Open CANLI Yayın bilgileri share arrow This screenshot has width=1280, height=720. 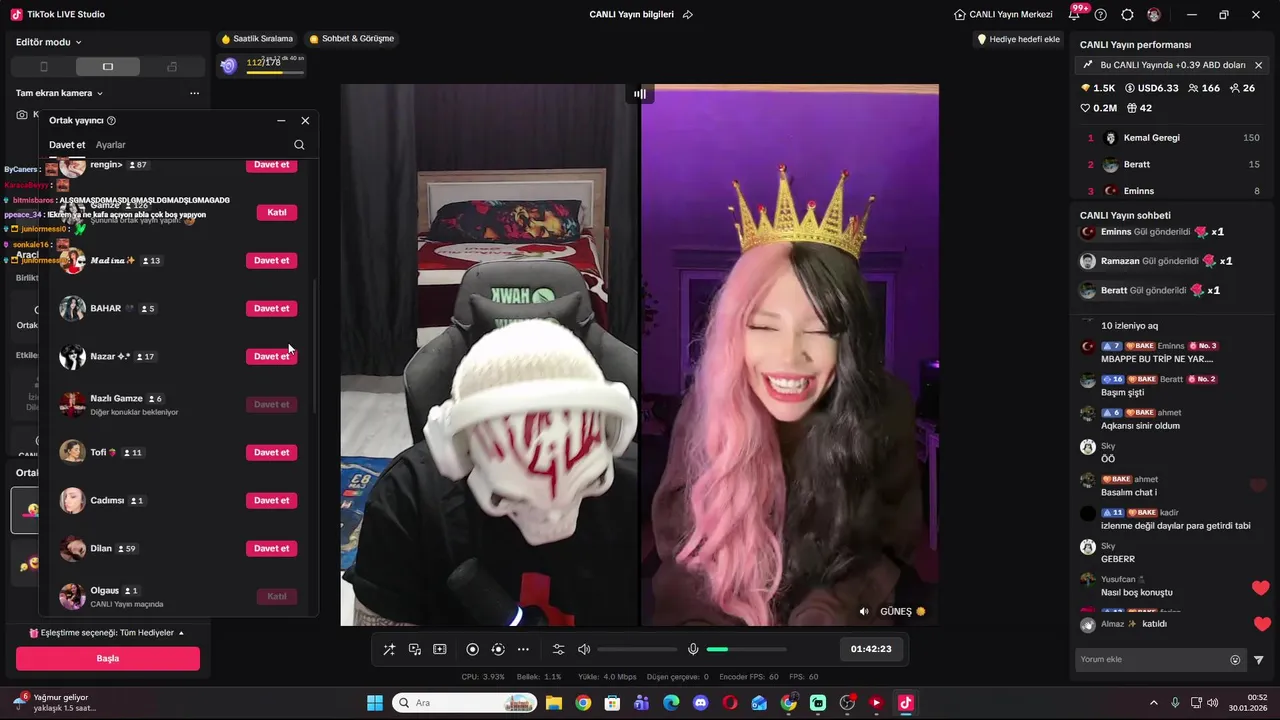tap(688, 15)
